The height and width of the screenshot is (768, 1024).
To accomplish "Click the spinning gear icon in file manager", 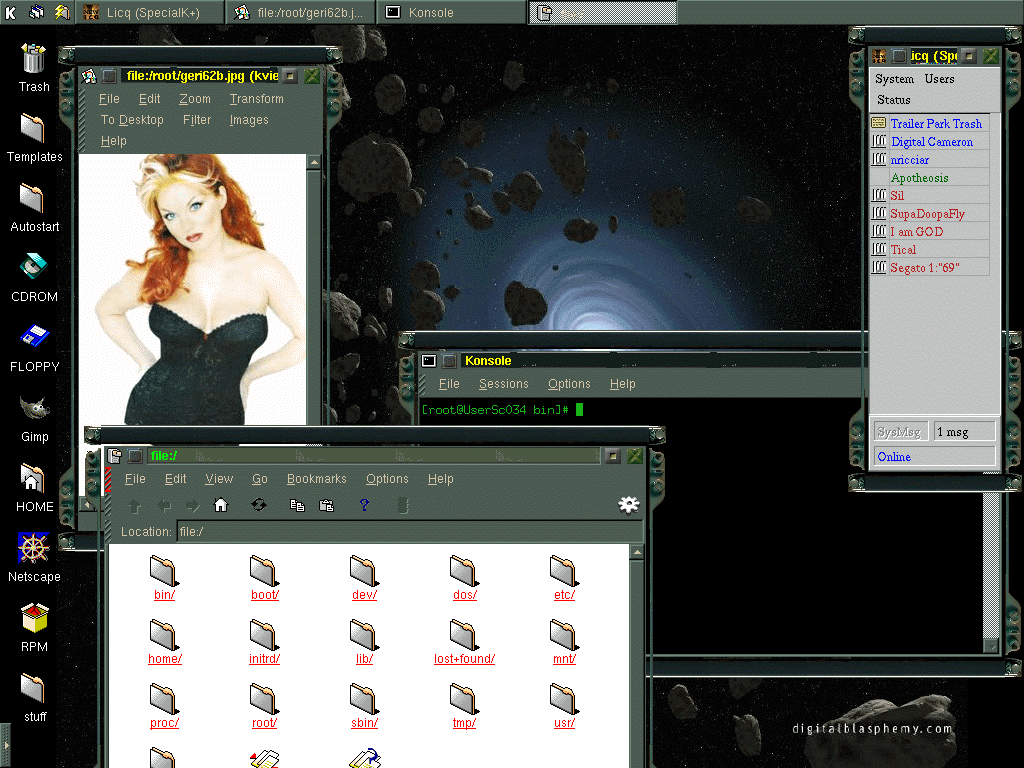I will click(x=628, y=505).
